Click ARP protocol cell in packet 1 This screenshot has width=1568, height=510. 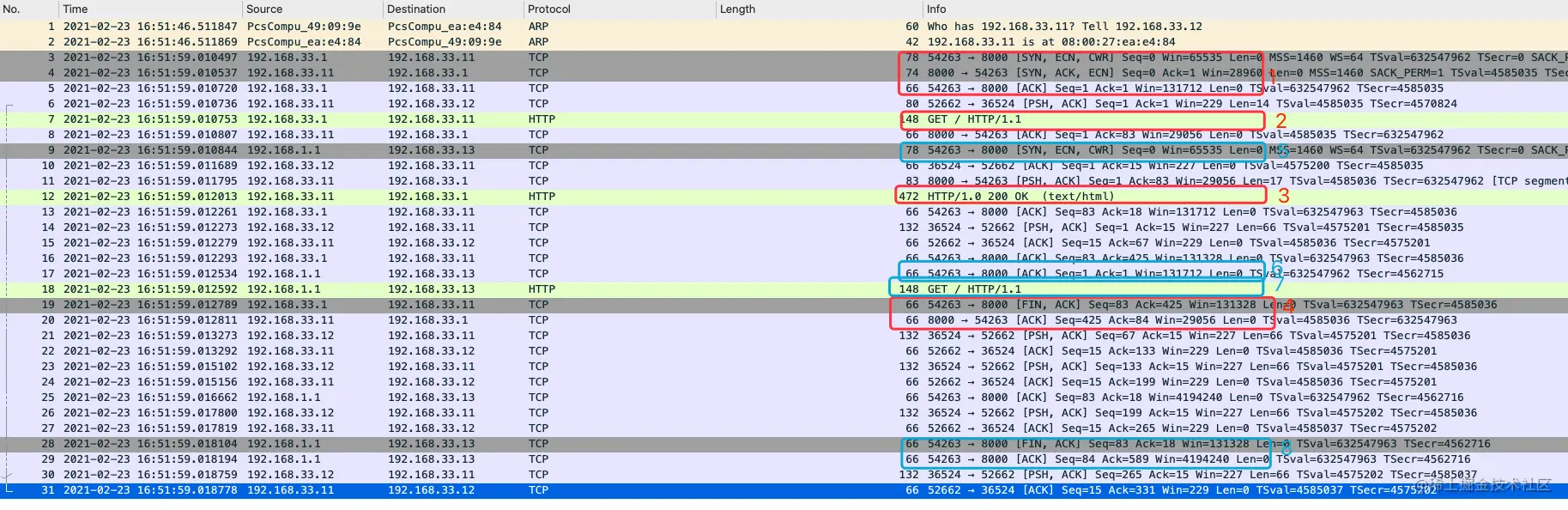point(538,27)
